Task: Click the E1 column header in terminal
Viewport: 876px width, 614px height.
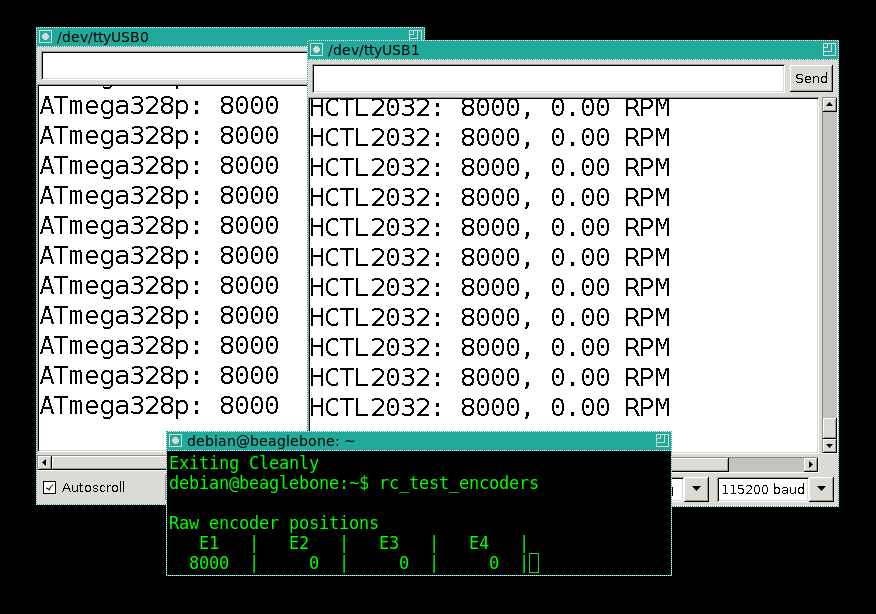Action: click(x=209, y=543)
